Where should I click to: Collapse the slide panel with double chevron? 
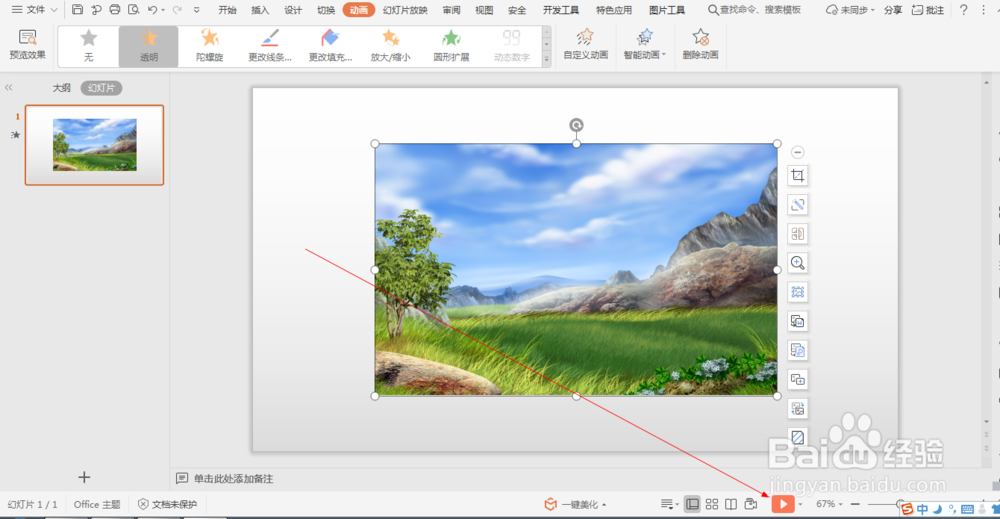click(9, 87)
